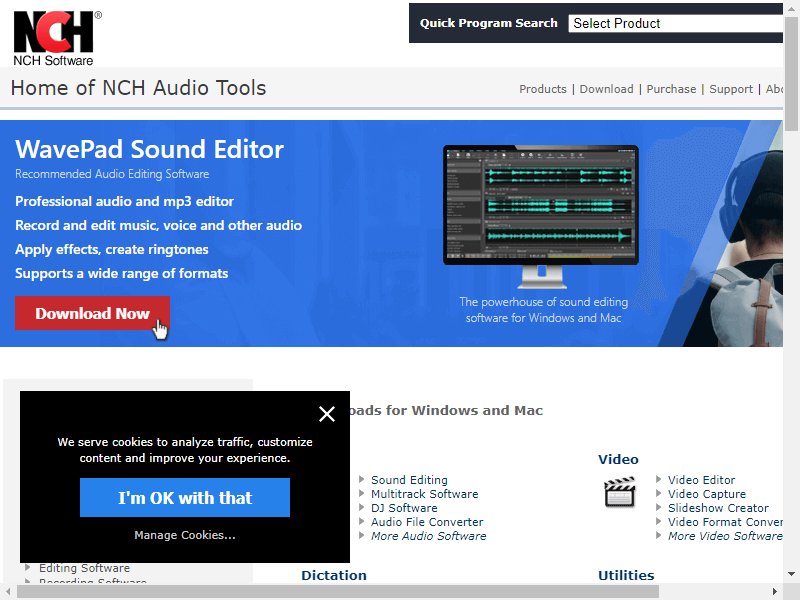Go to the Purchase page

point(671,89)
